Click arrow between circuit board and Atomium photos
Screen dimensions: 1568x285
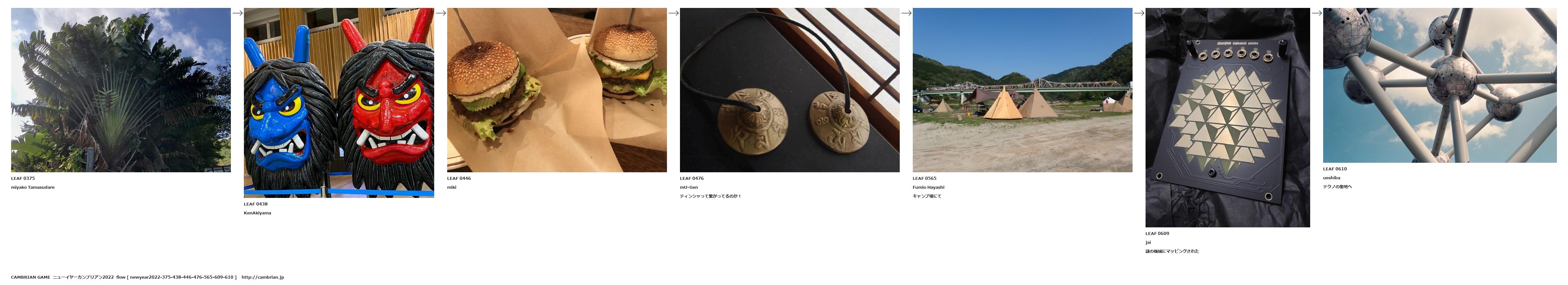click(x=1316, y=13)
